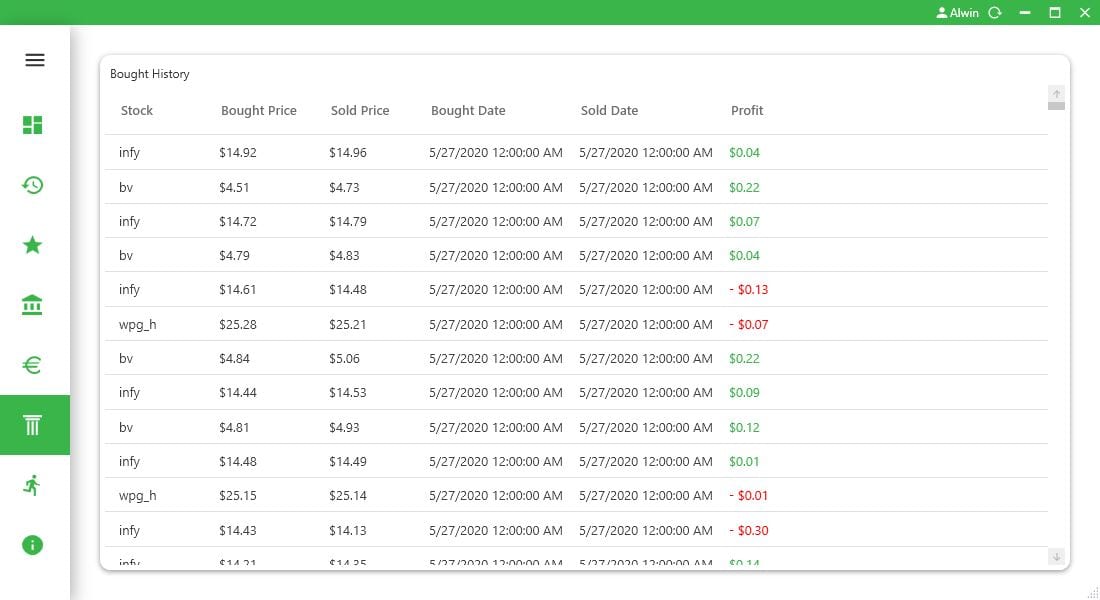Open the bank building icon

(32, 305)
